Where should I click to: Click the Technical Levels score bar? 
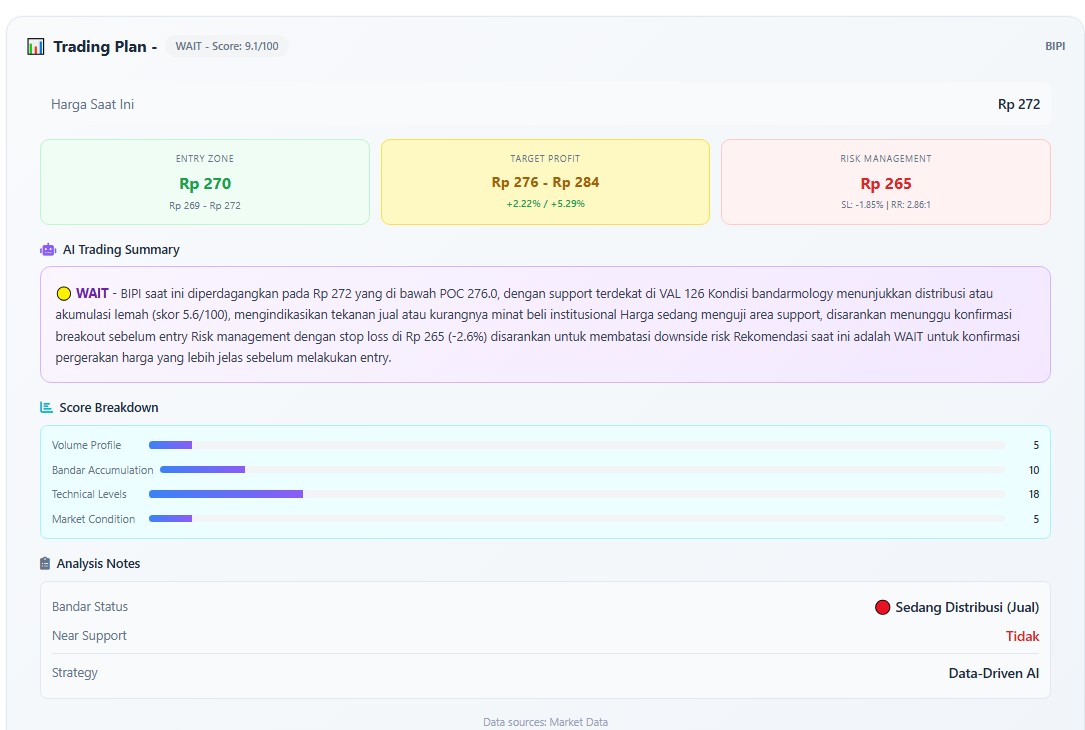[x=576, y=494]
